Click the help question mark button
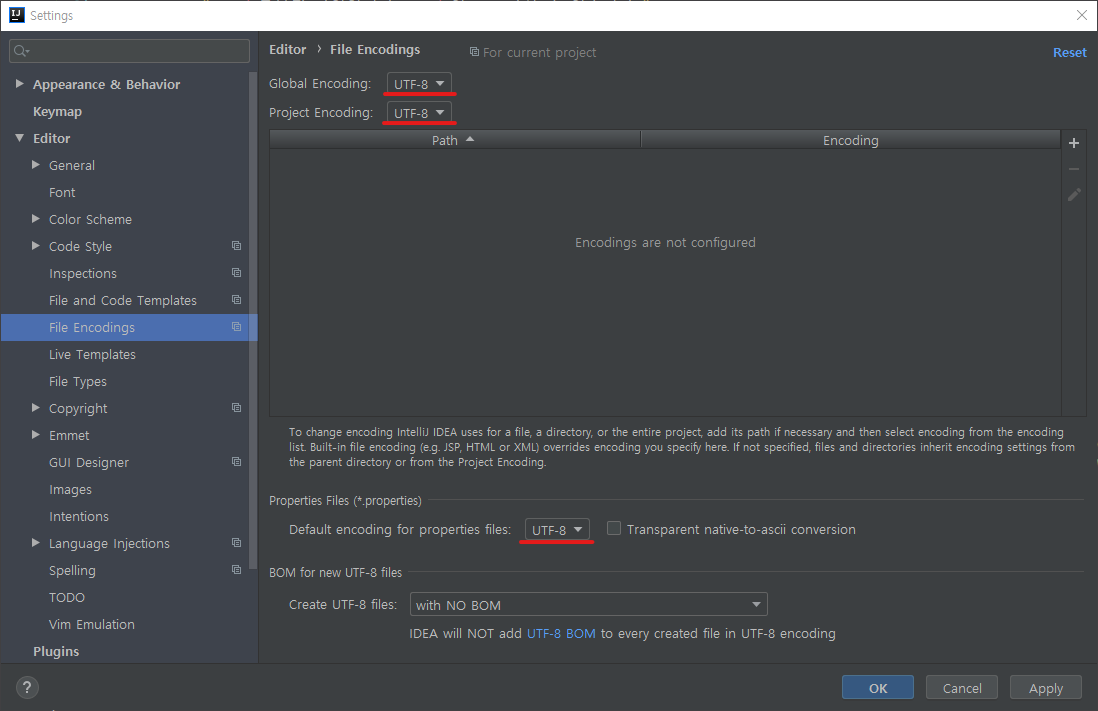 tap(27, 687)
